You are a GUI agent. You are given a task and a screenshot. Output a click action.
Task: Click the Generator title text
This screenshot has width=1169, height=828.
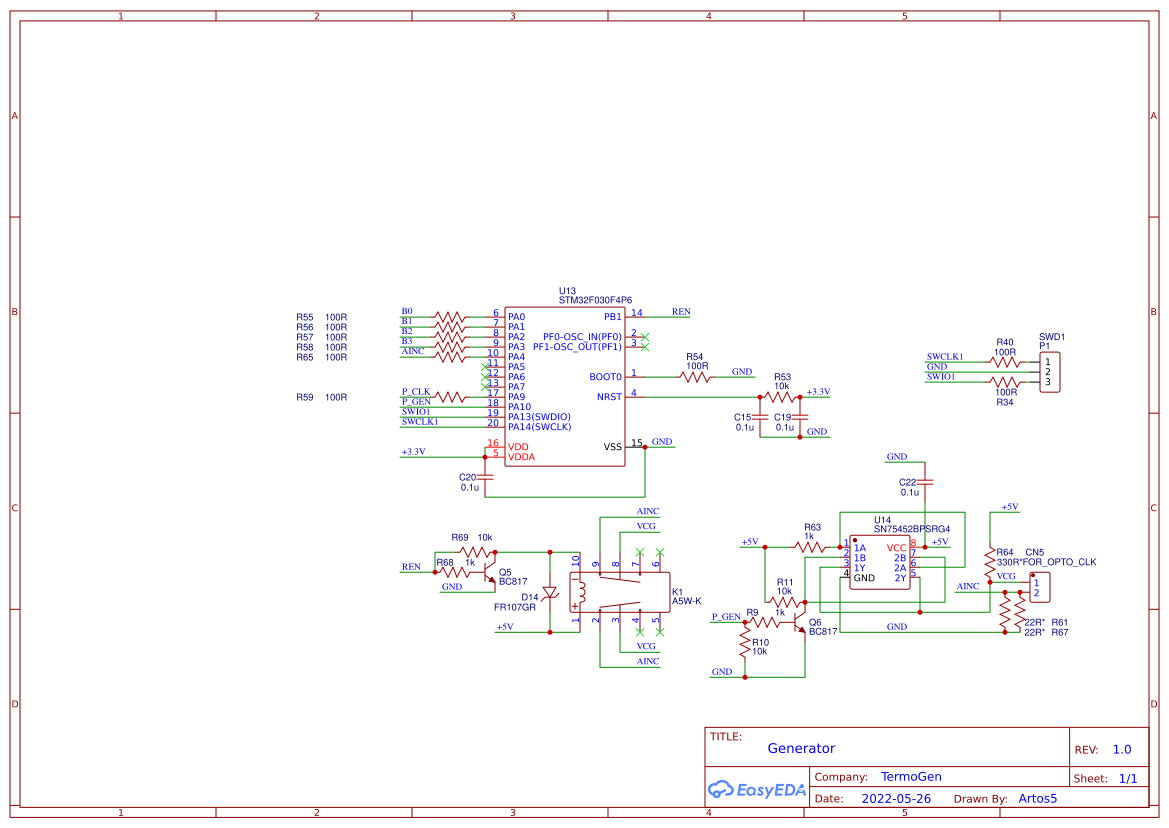(x=800, y=748)
